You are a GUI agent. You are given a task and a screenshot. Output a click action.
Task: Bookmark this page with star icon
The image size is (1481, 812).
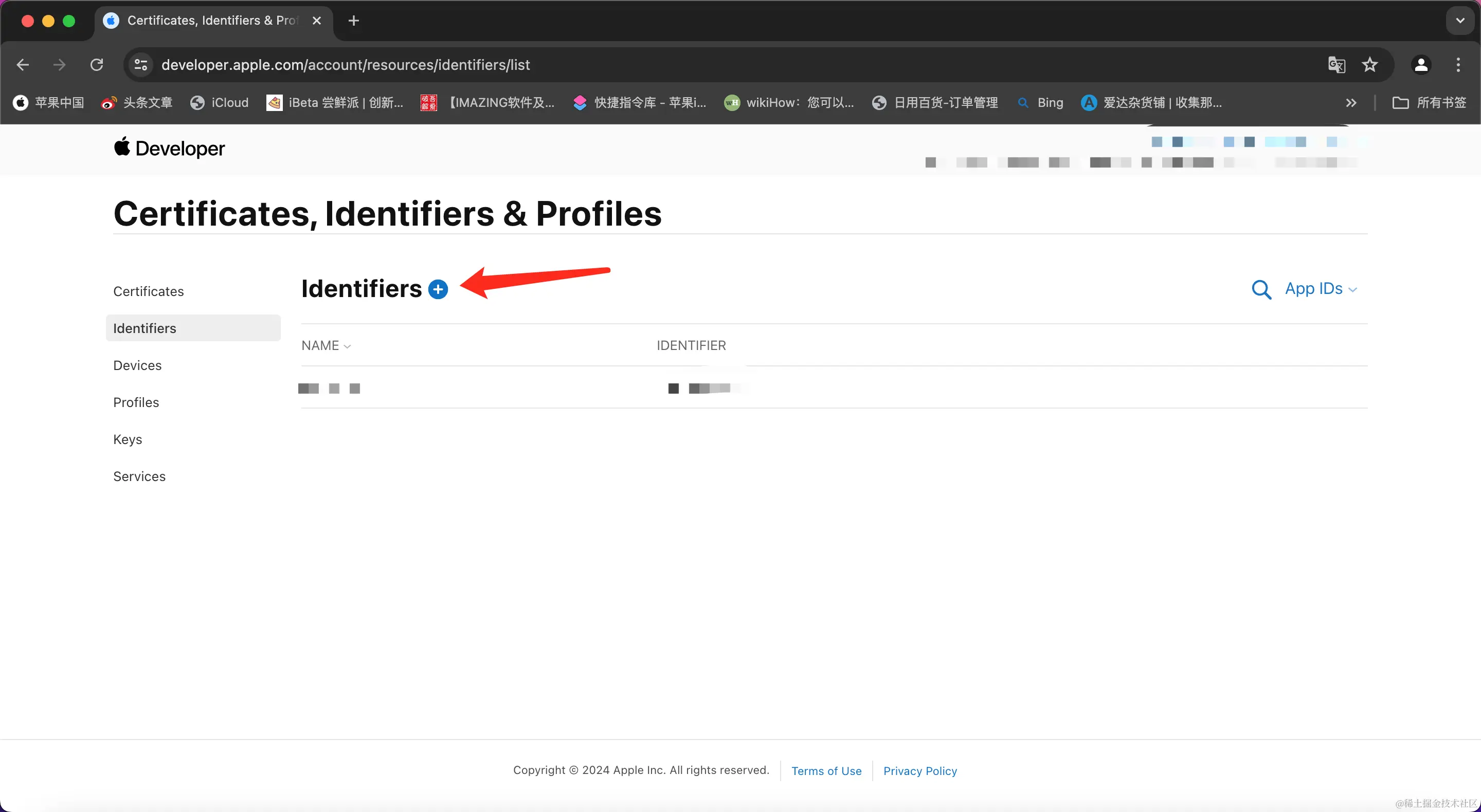[1369, 65]
